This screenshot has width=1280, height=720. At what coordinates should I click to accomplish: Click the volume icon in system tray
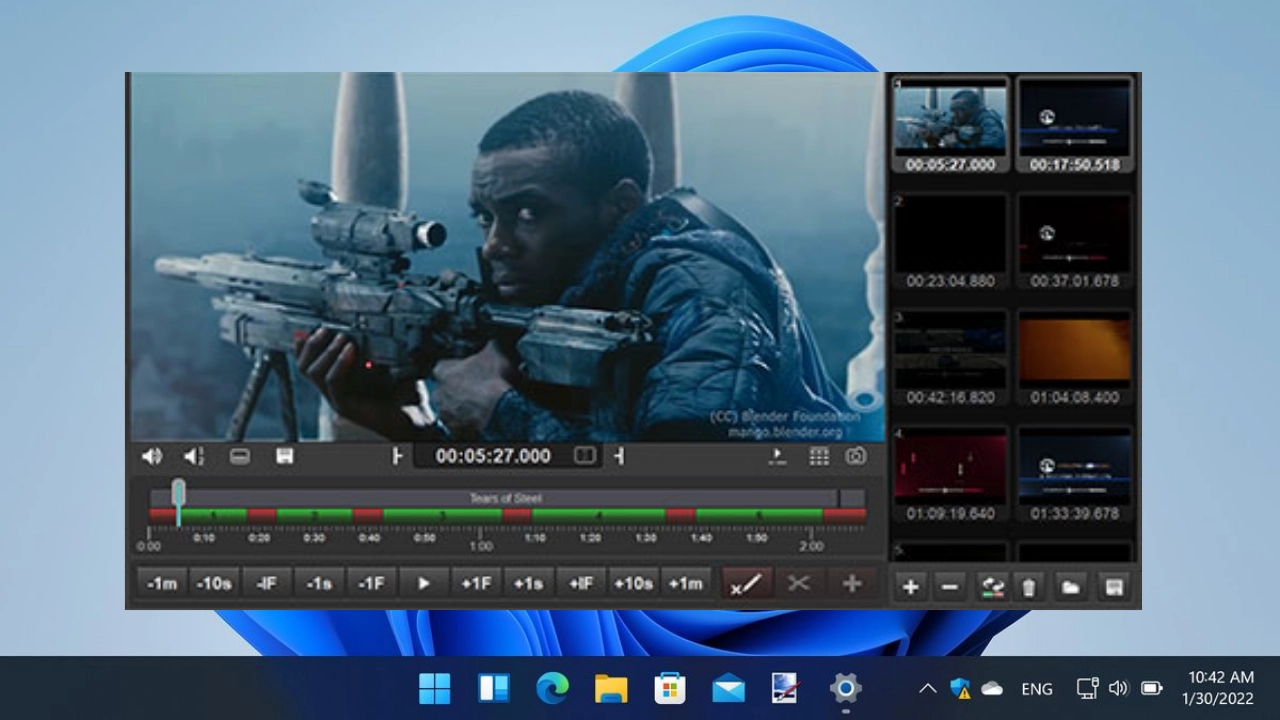pyautogui.click(x=1118, y=688)
